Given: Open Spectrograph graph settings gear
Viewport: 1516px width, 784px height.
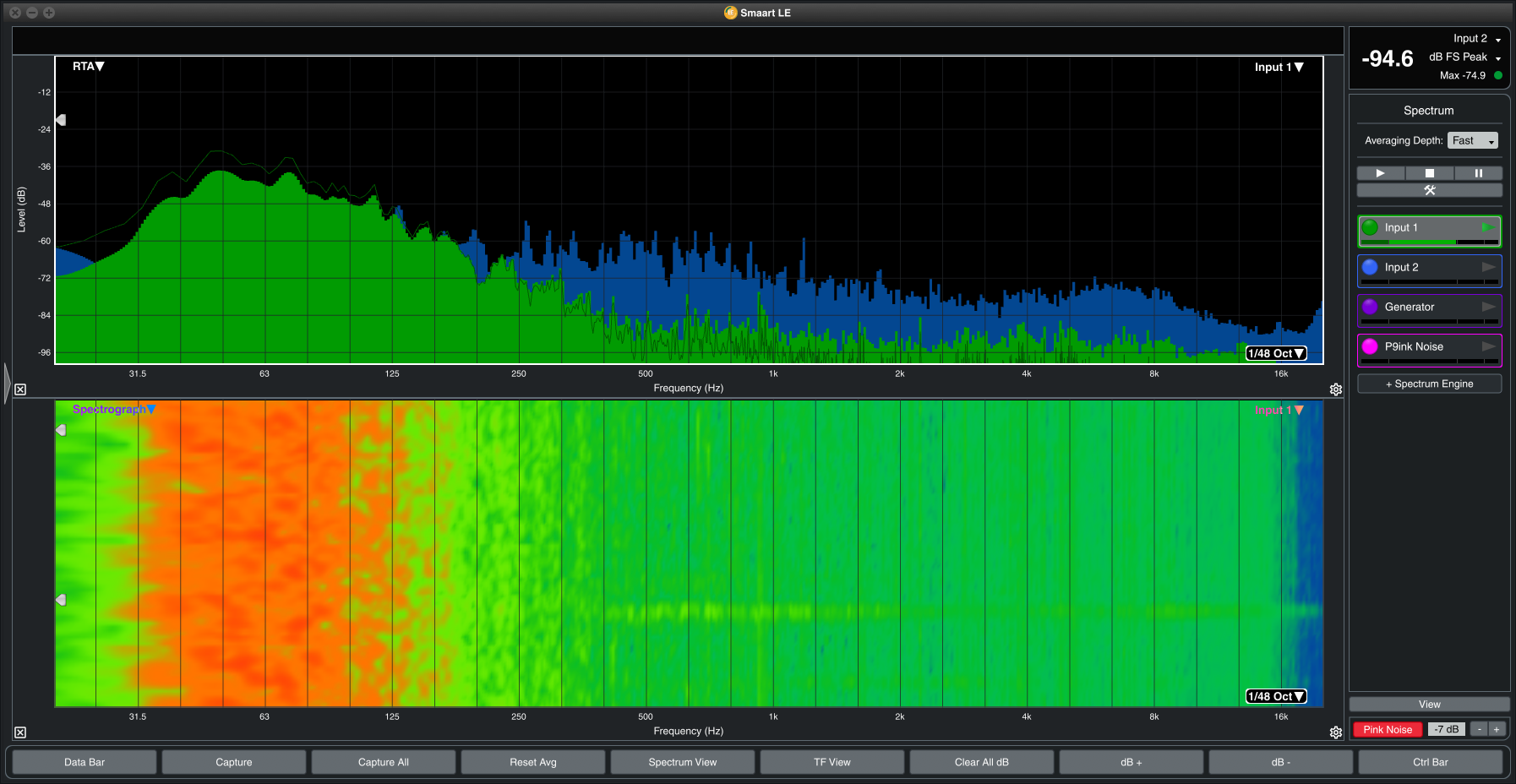Looking at the screenshot, I should click(1336, 732).
